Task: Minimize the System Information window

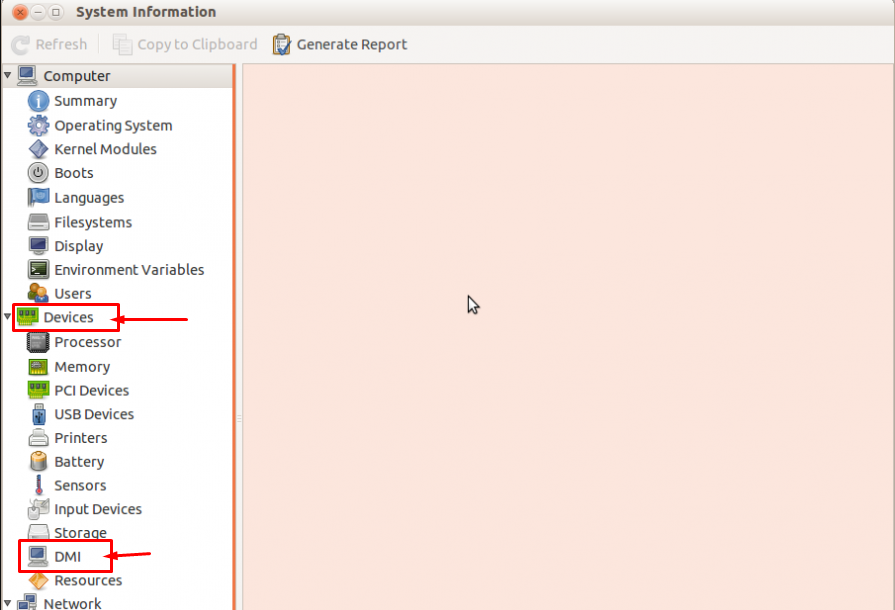Action: pyautogui.click(x=38, y=12)
